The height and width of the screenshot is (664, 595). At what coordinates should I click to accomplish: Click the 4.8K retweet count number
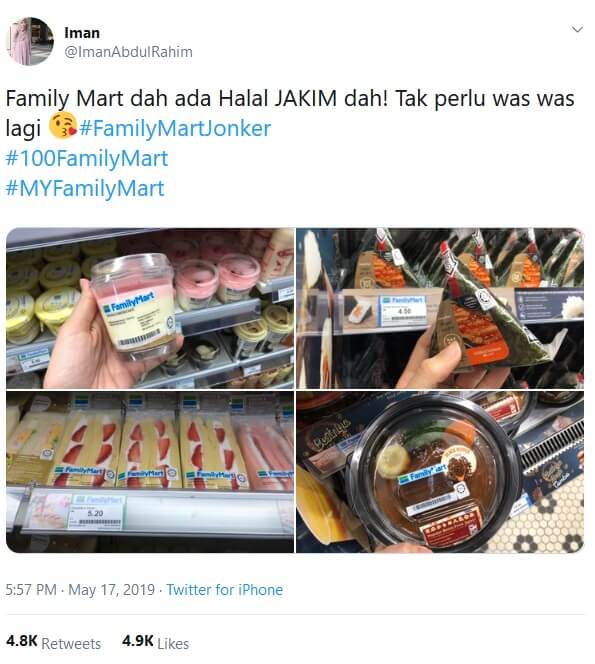click(22, 641)
